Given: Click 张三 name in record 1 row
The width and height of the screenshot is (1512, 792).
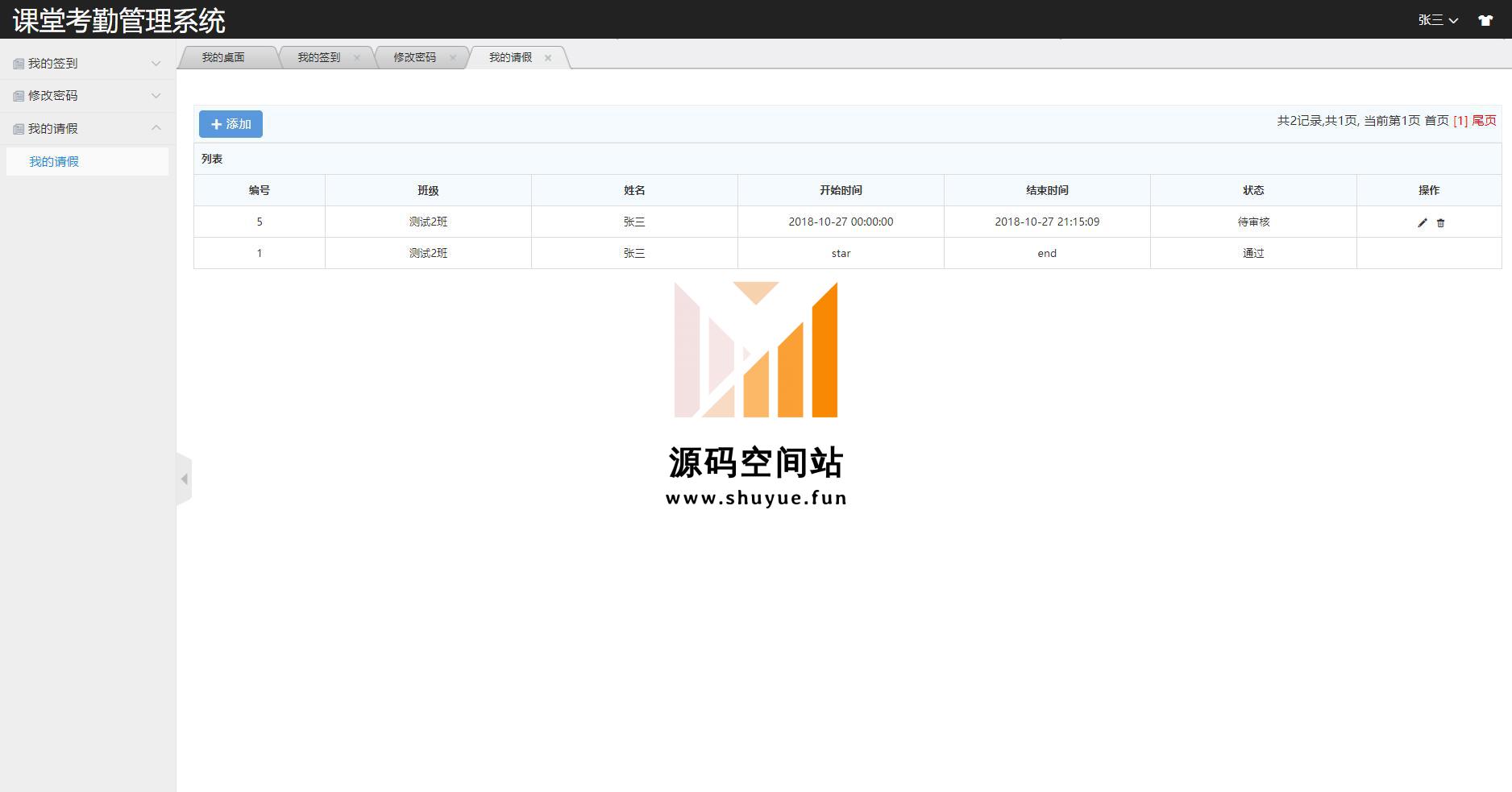Looking at the screenshot, I should click(x=634, y=253).
